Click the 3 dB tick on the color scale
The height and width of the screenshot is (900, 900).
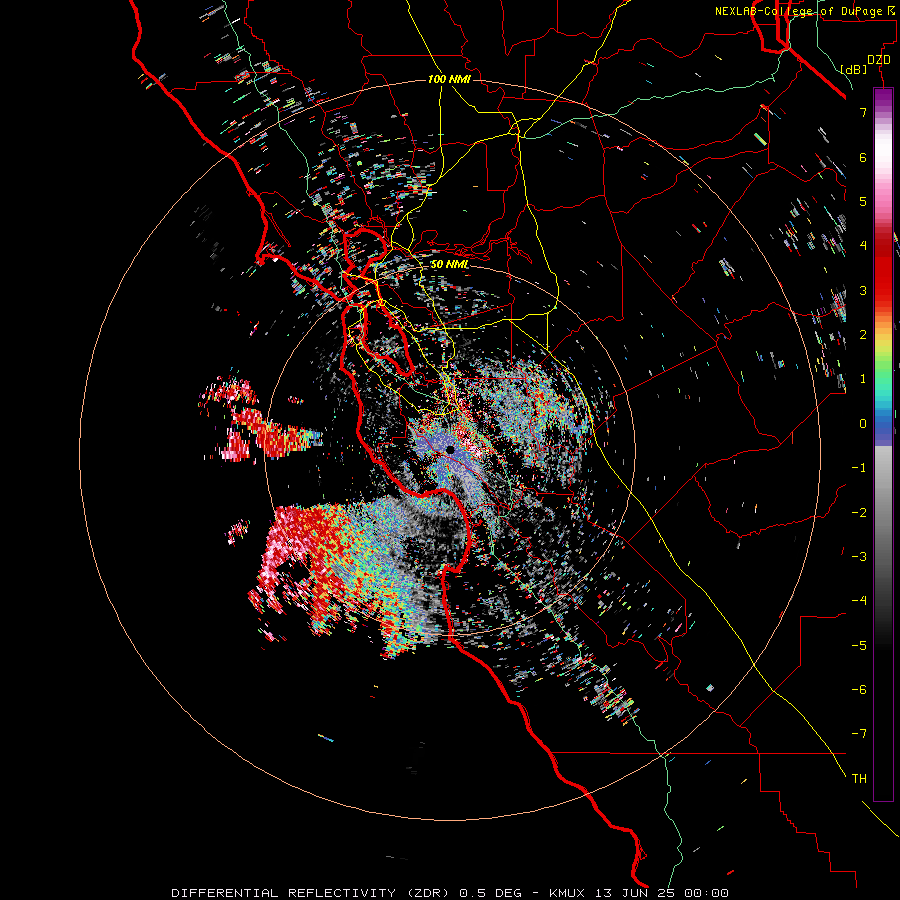(863, 290)
